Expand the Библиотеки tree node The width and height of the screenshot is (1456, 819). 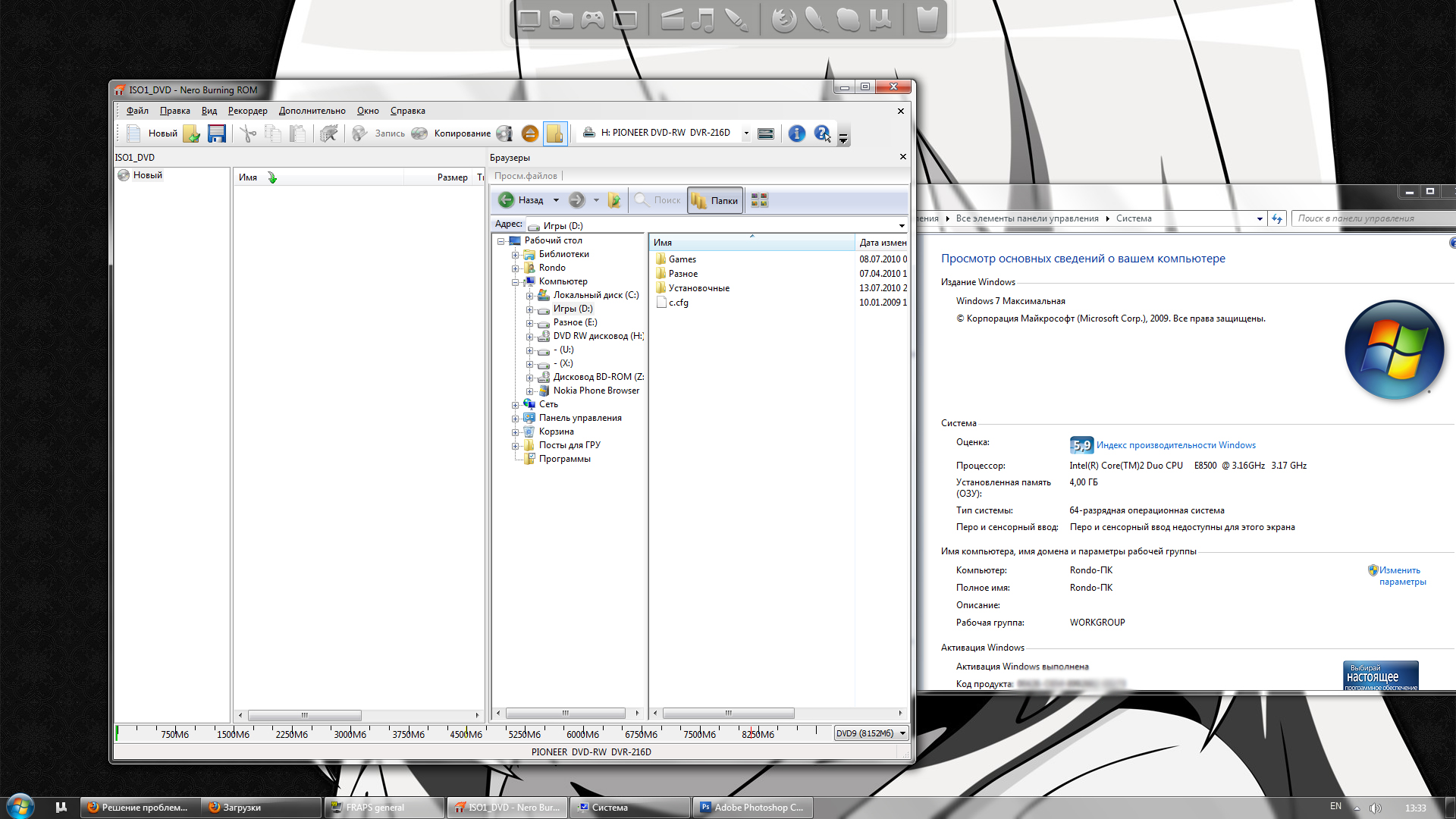(515, 255)
